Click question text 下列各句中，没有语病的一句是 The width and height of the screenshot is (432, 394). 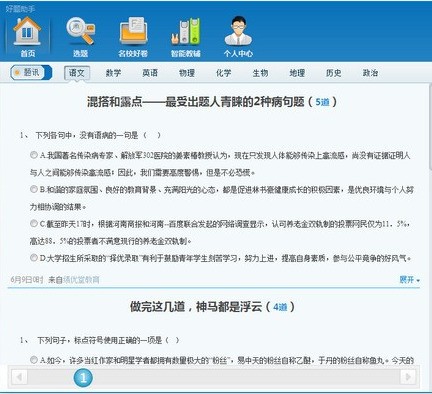pyautogui.click(x=86, y=135)
